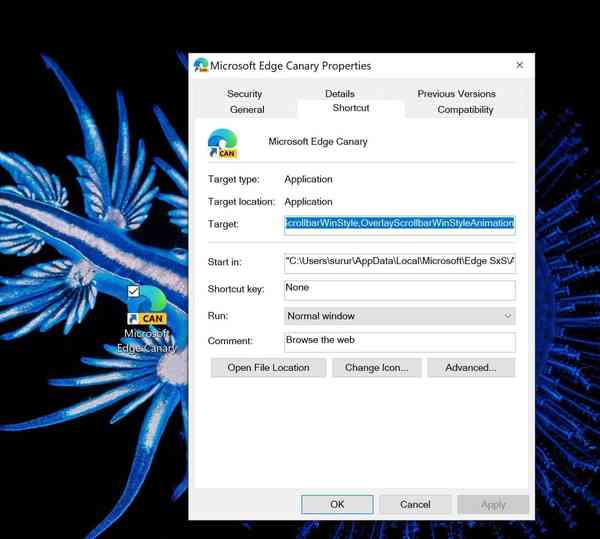Click the Change Icon... button
The height and width of the screenshot is (539, 600).
click(x=377, y=368)
